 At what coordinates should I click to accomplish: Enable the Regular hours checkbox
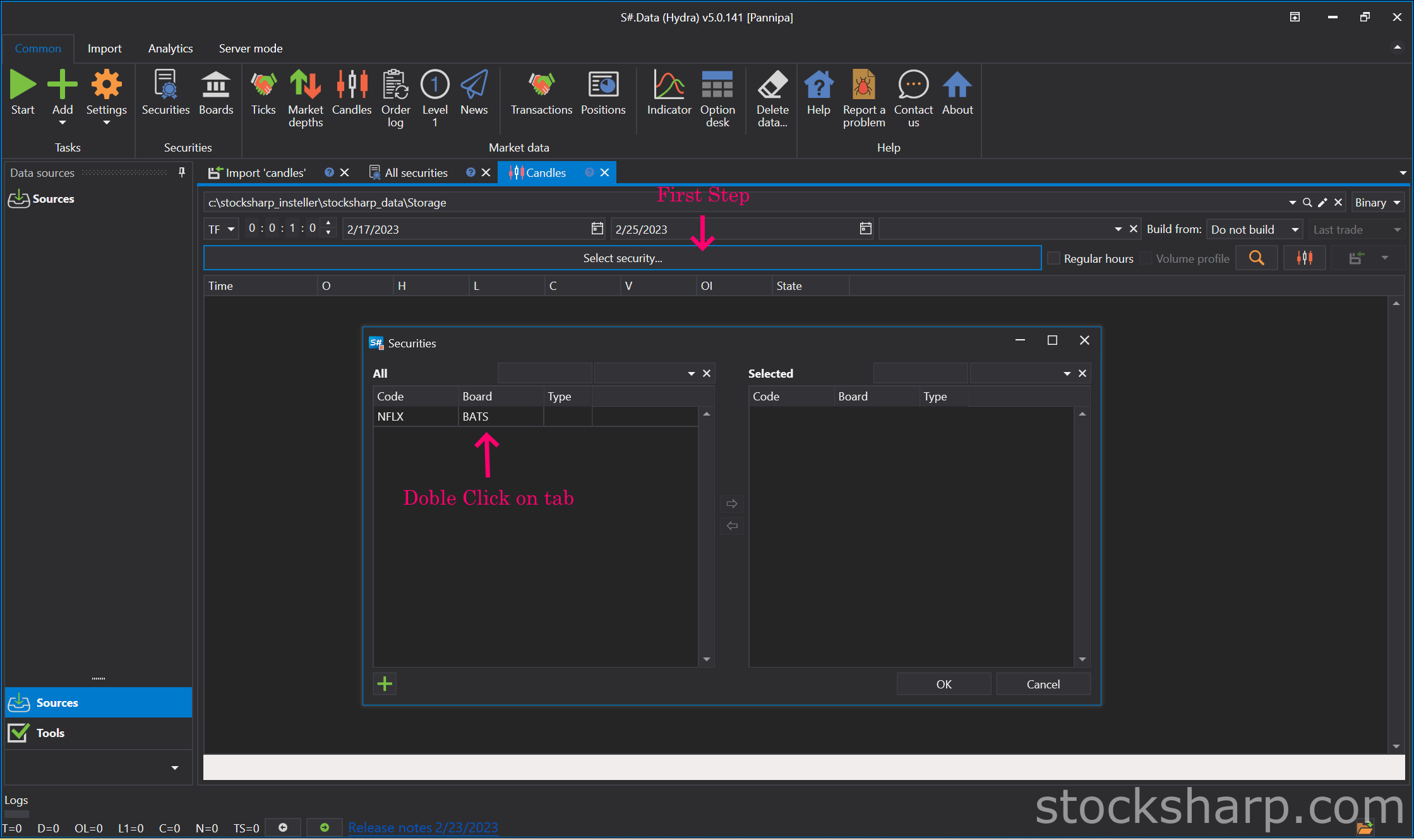click(x=1053, y=258)
